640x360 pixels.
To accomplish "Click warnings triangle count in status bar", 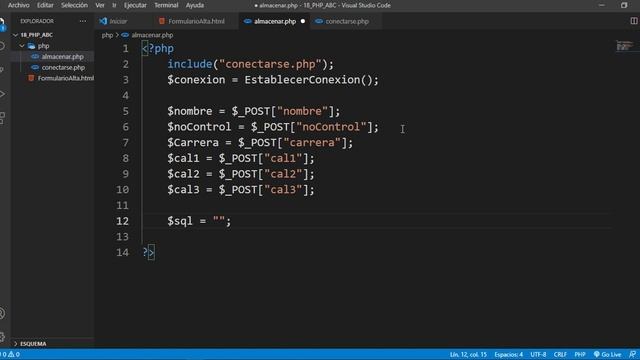I will click(14, 354).
